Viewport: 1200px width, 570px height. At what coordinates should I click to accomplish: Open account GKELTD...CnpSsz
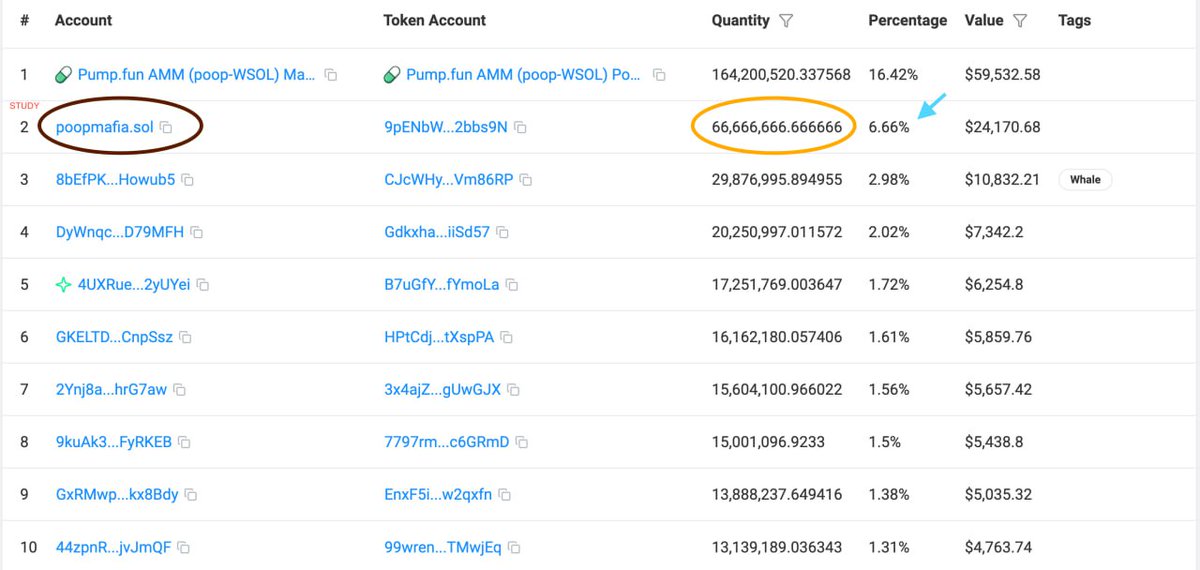[x=115, y=337]
